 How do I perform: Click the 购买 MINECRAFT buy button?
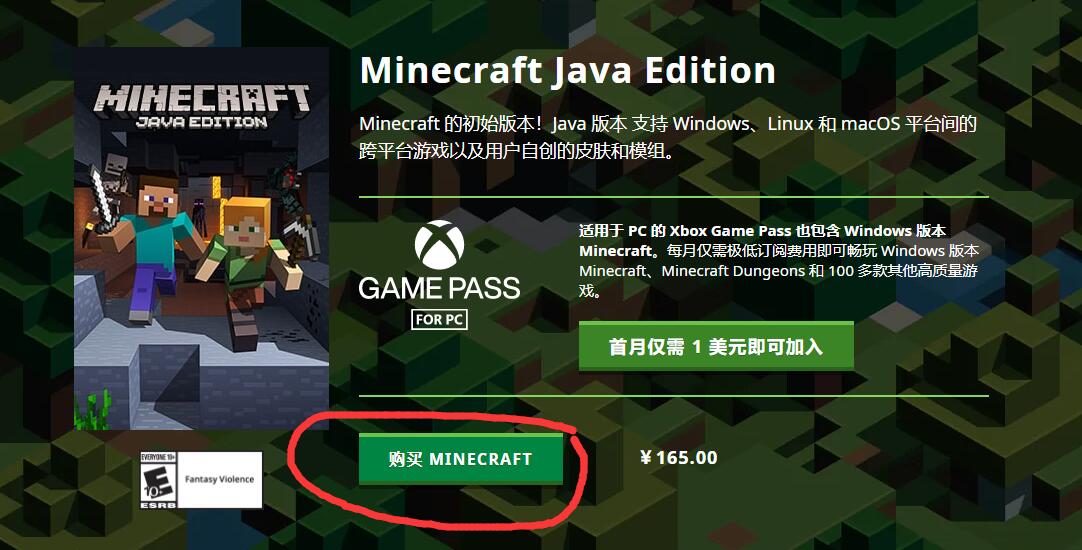pyautogui.click(x=460, y=459)
